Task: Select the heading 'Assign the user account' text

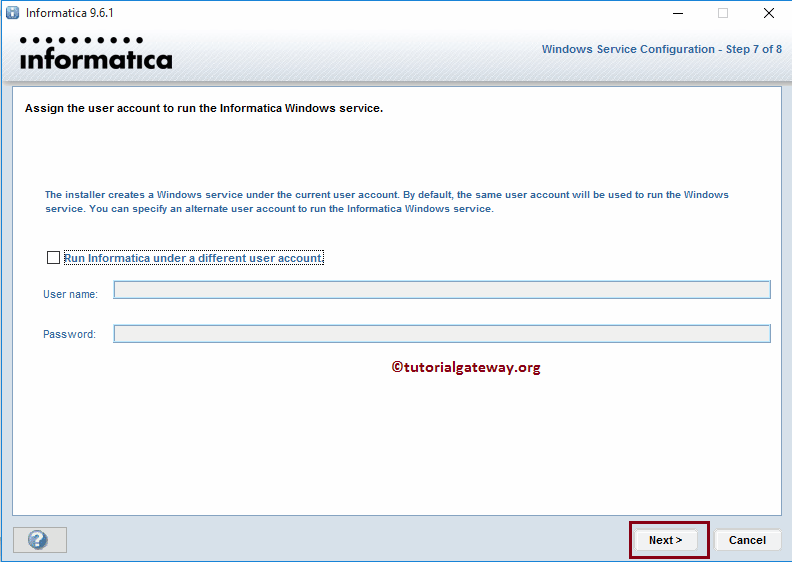Action: point(204,108)
